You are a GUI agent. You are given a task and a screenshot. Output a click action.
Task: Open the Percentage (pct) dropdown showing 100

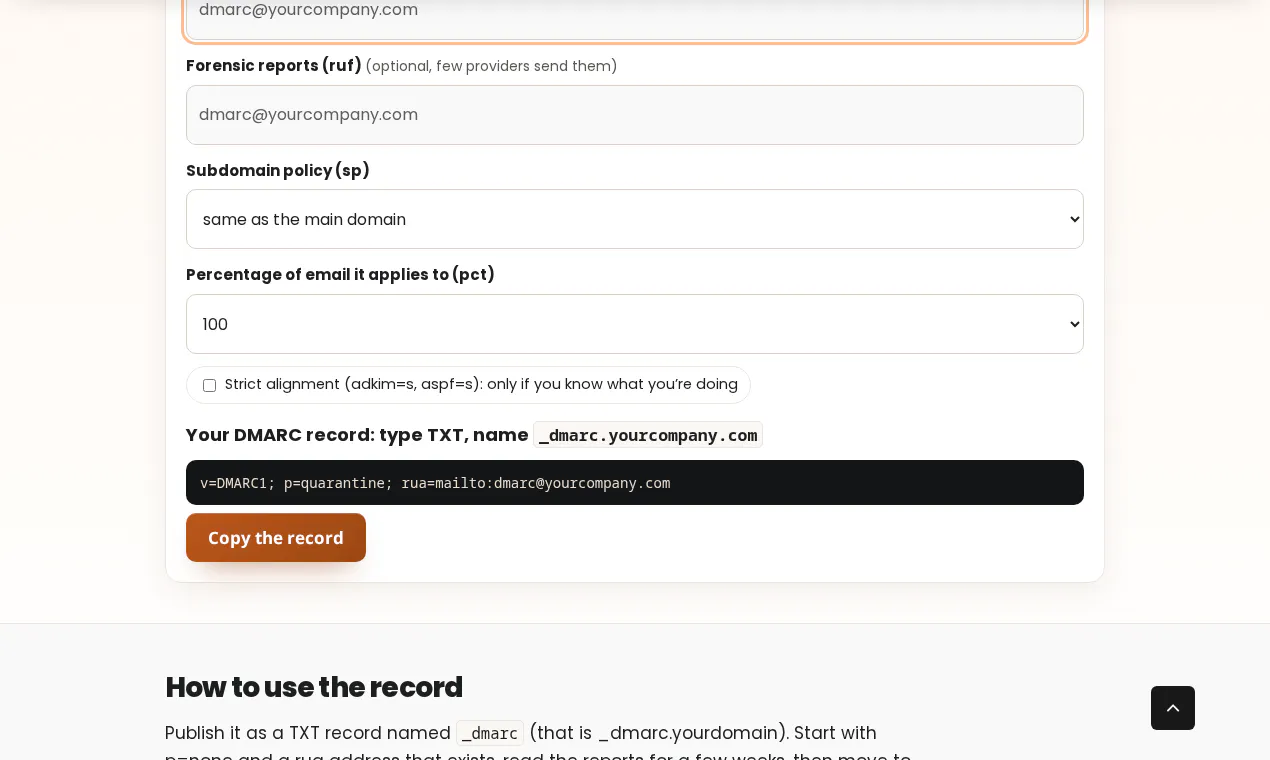click(635, 324)
